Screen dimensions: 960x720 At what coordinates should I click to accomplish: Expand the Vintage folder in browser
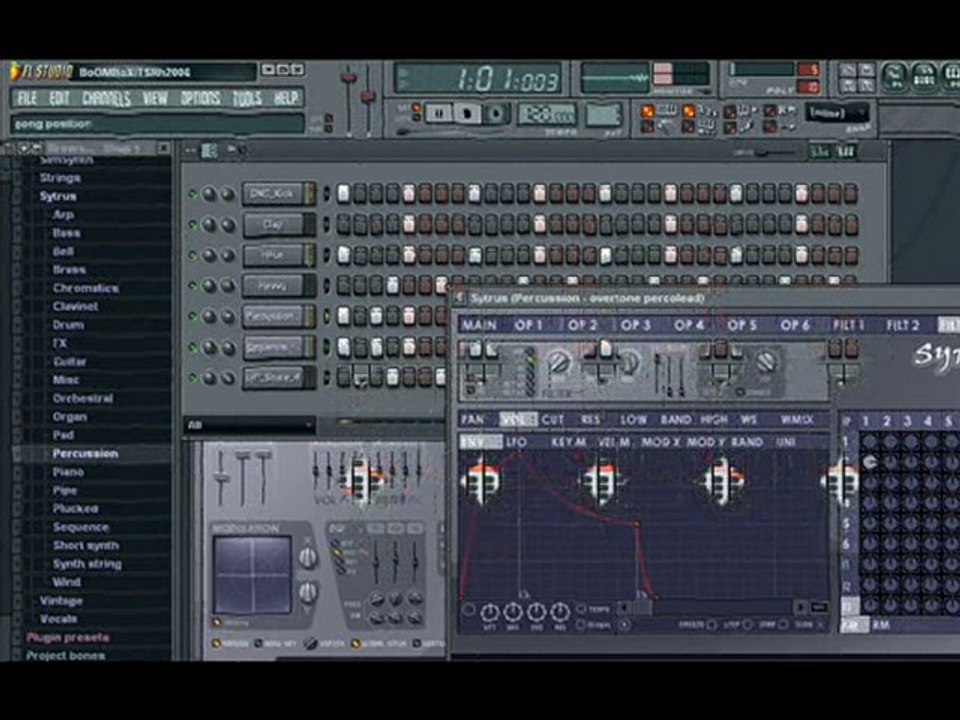[60, 601]
